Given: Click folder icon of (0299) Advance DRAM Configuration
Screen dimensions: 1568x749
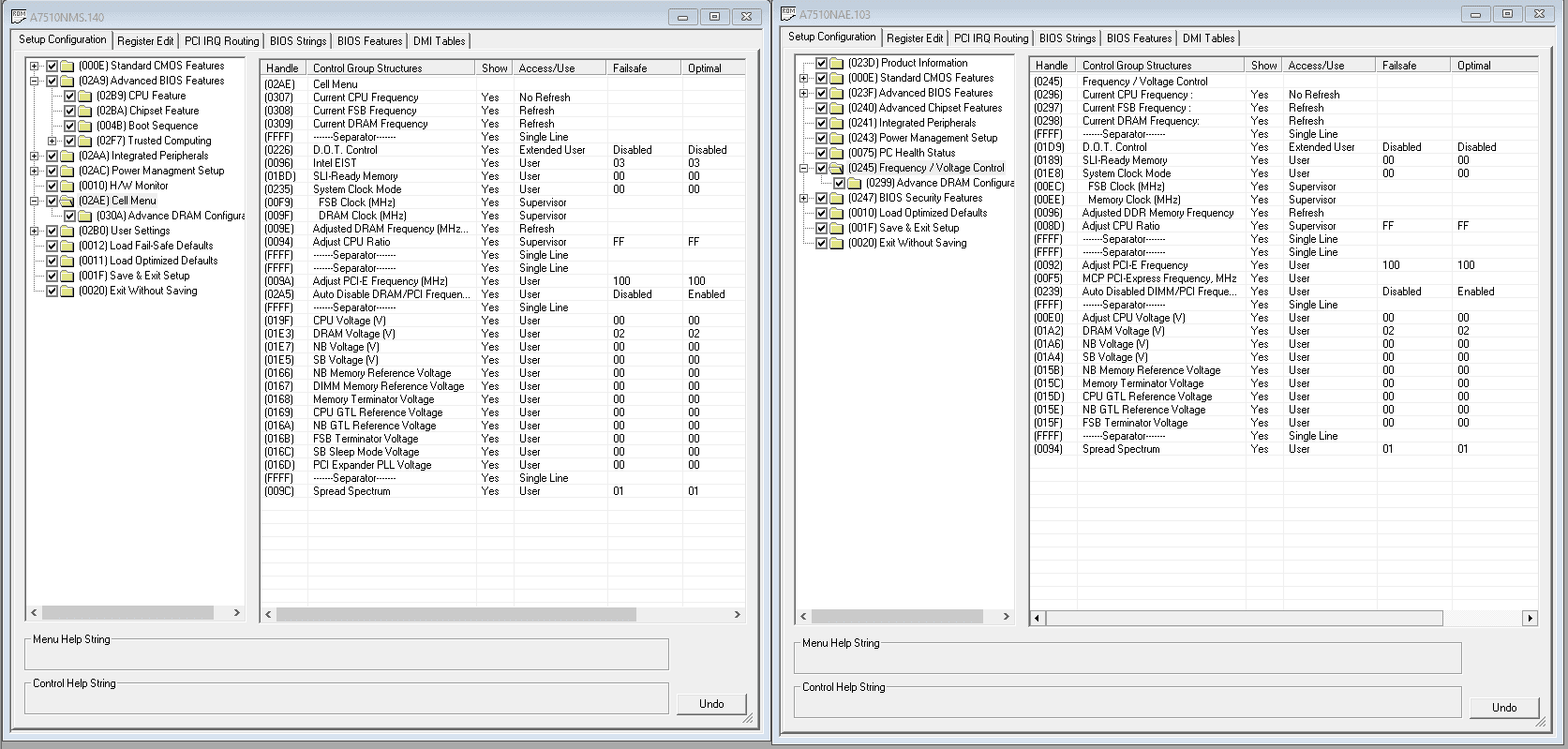Looking at the screenshot, I should [855, 183].
